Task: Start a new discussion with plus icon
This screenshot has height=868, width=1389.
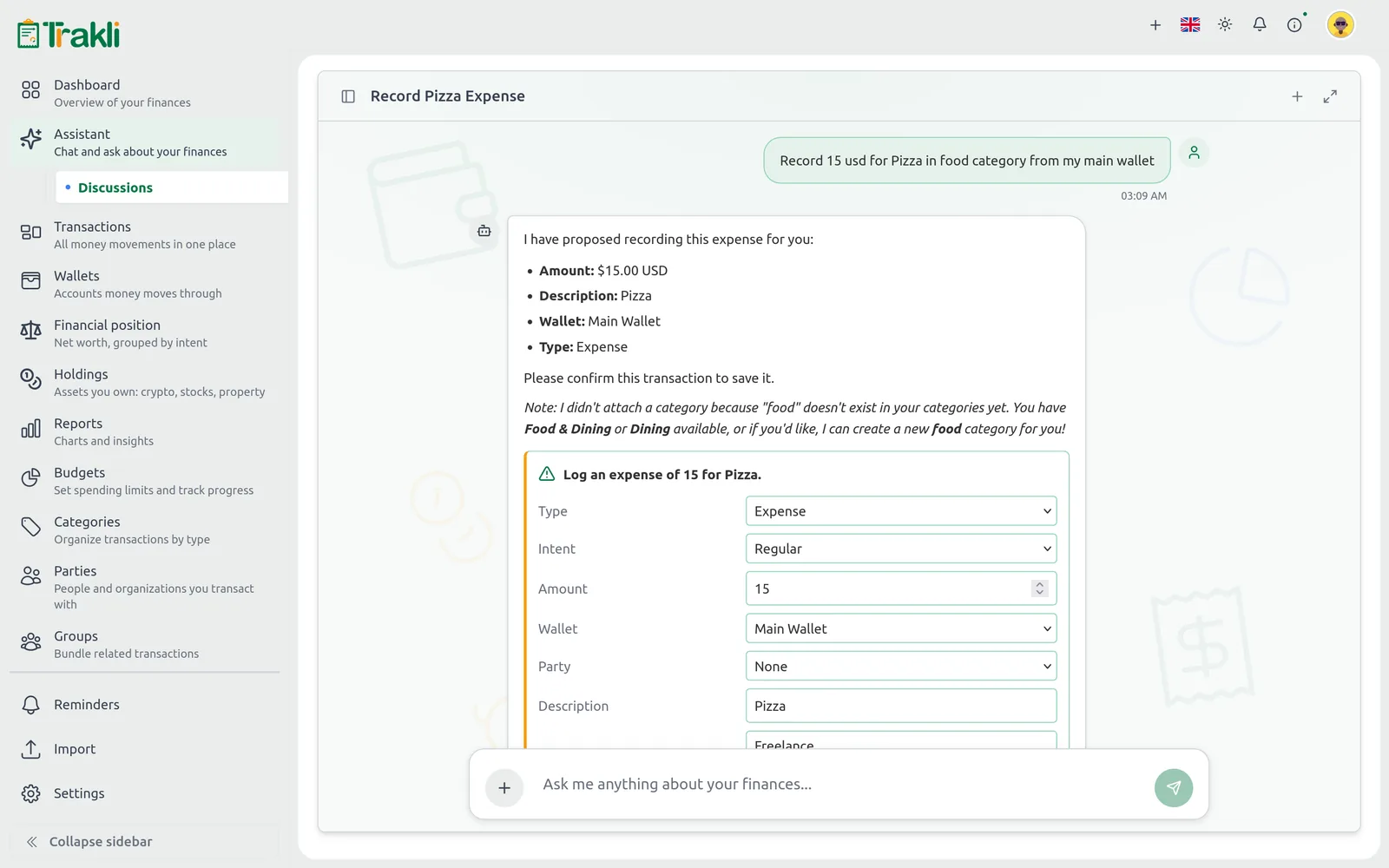Action: pyautogui.click(x=1297, y=96)
